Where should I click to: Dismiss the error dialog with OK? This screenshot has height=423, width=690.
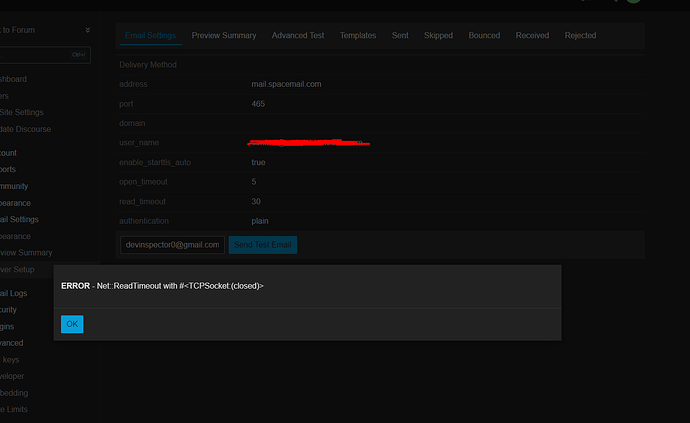pyautogui.click(x=72, y=324)
